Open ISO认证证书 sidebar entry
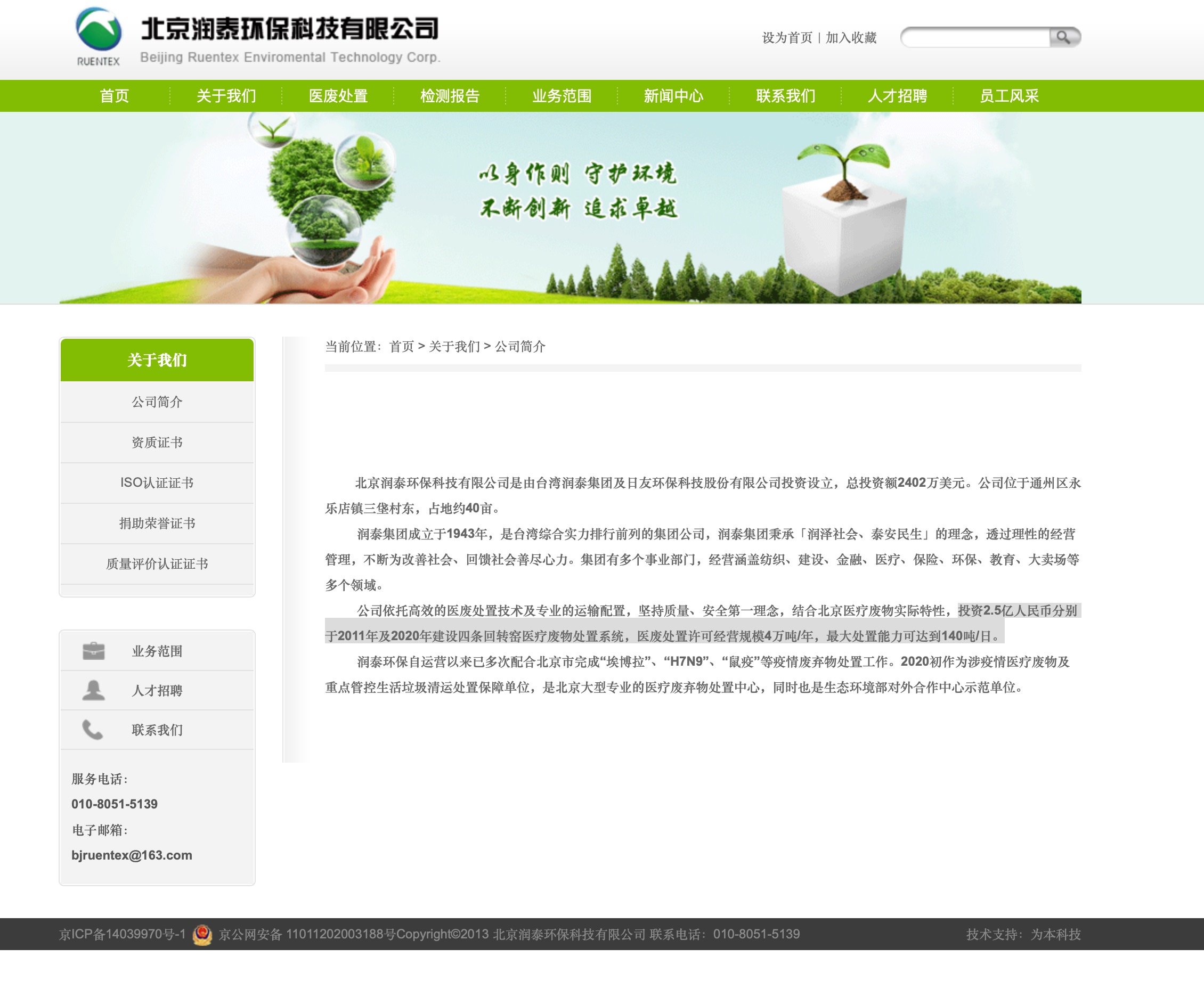Screen dimensions: 1204x981 pos(157,483)
